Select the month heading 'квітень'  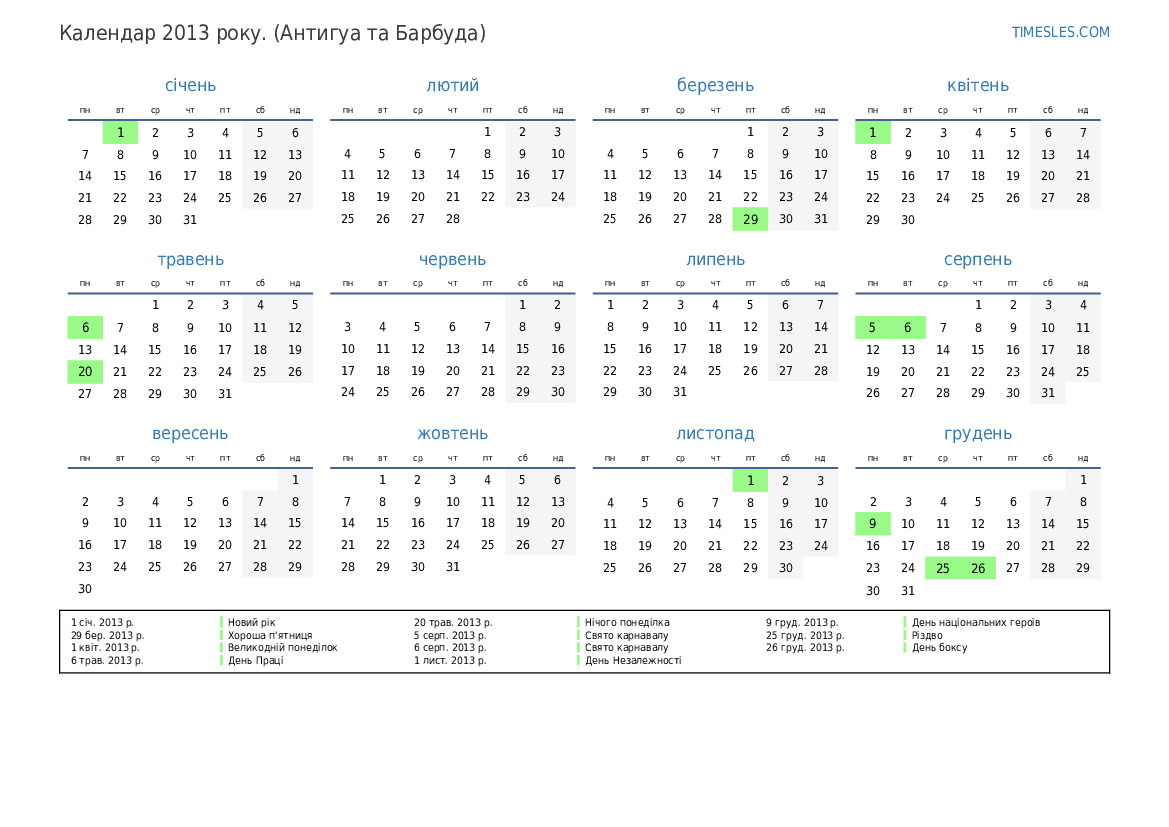pyautogui.click(x=977, y=85)
